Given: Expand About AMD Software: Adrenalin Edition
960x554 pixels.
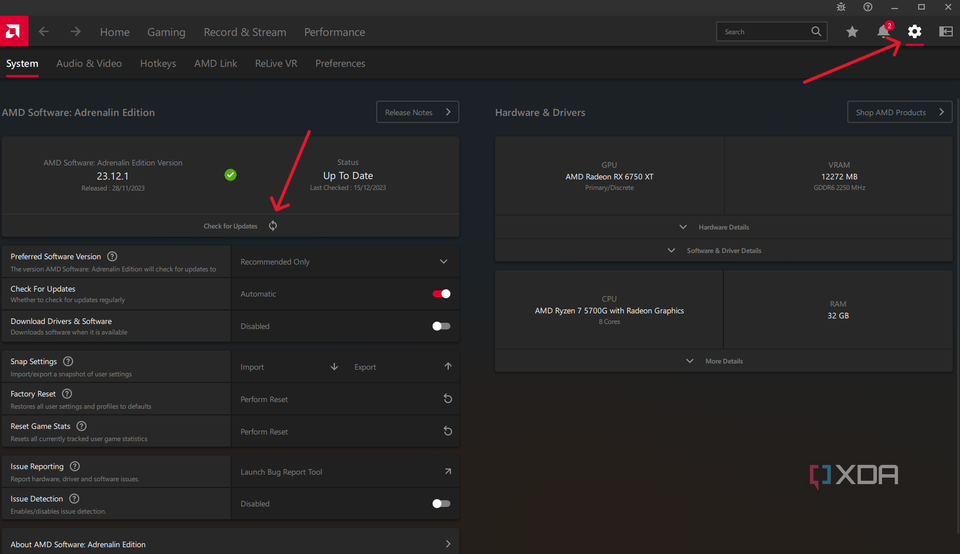Looking at the screenshot, I should click(x=230, y=544).
